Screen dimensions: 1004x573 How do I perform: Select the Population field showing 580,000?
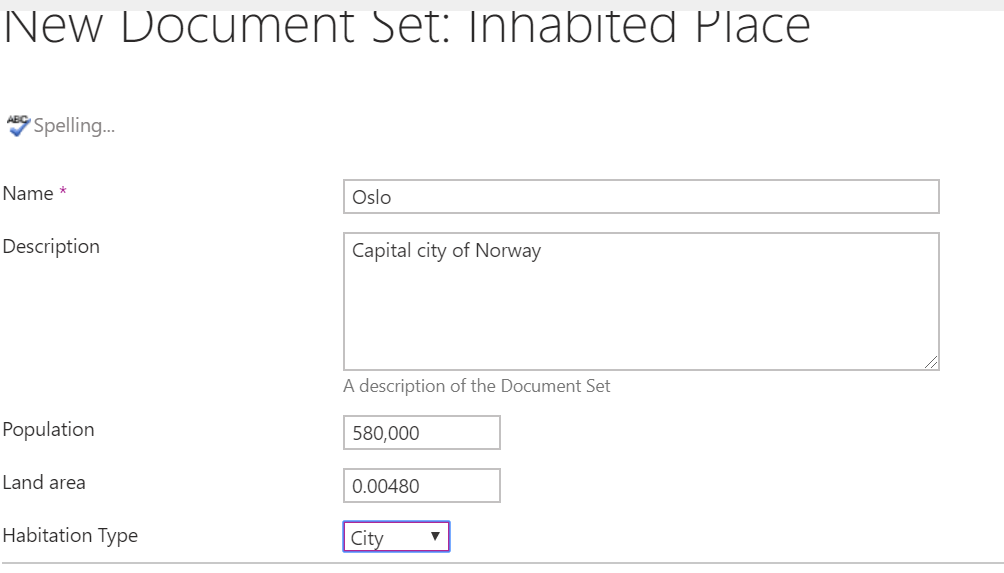click(421, 433)
